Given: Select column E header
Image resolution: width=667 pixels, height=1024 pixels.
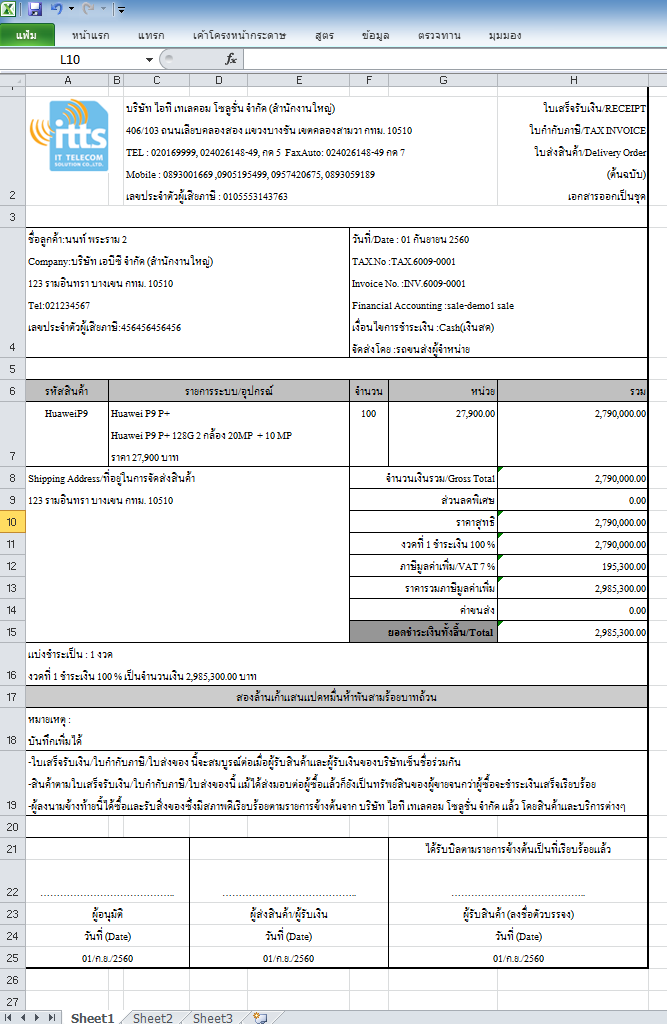Looking at the screenshot, I should pyautogui.click(x=299, y=80).
